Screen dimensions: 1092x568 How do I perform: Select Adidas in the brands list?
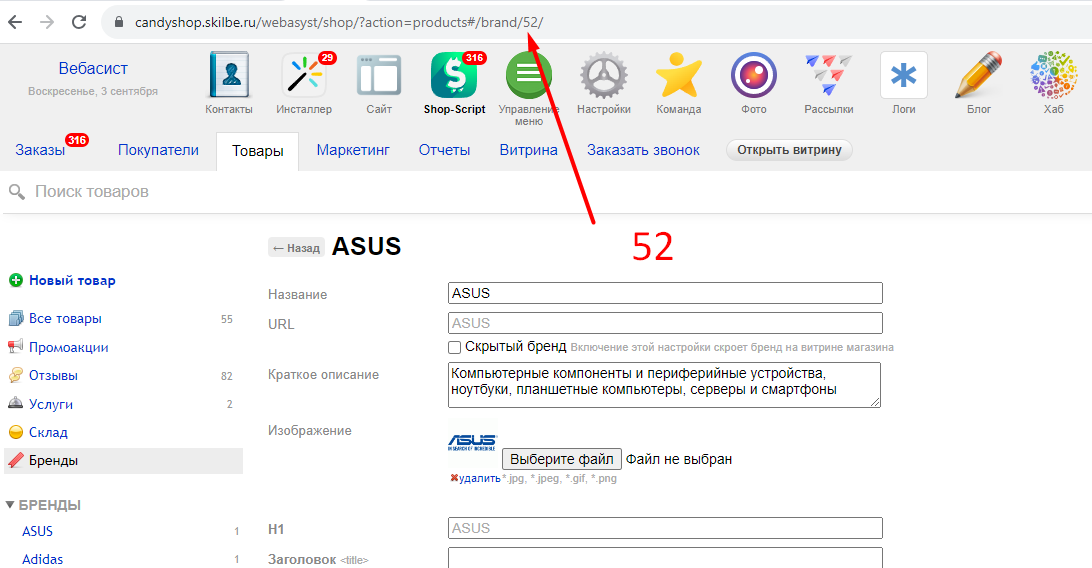tap(43, 559)
